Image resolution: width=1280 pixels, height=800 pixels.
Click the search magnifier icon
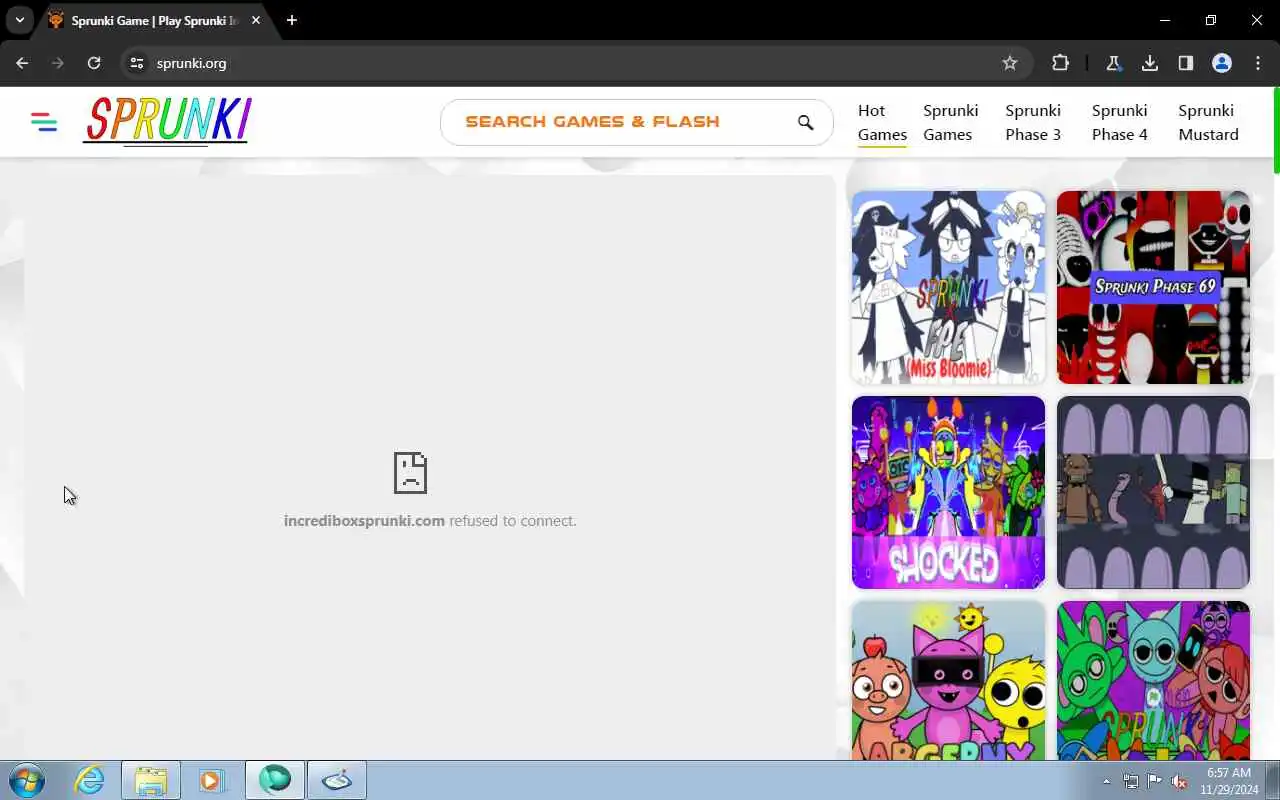[x=805, y=122]
